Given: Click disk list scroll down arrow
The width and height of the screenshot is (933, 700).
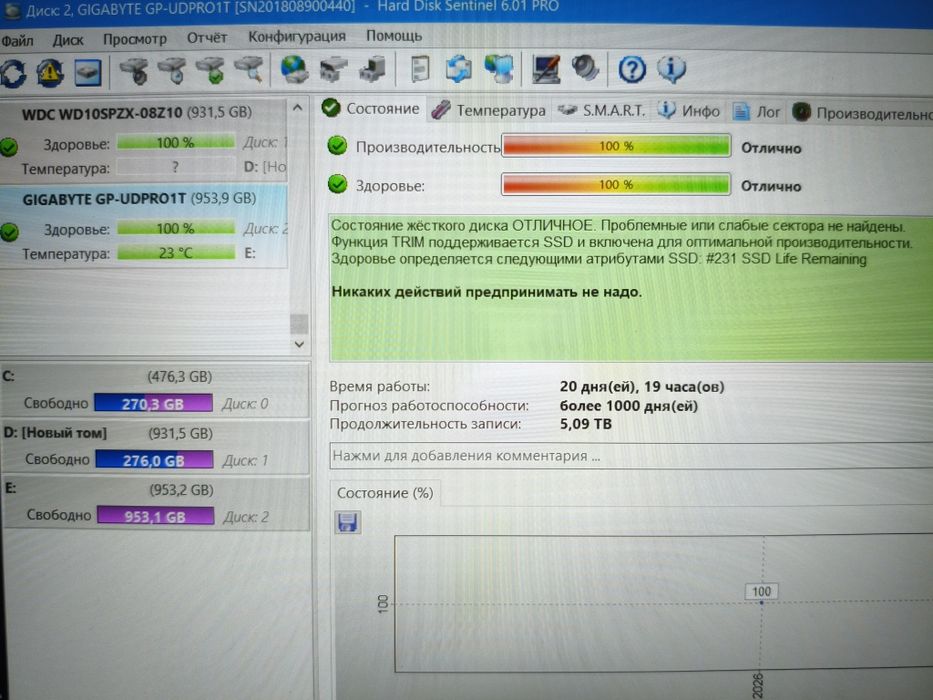Looking at the screenshot, I should coord(299,344).
